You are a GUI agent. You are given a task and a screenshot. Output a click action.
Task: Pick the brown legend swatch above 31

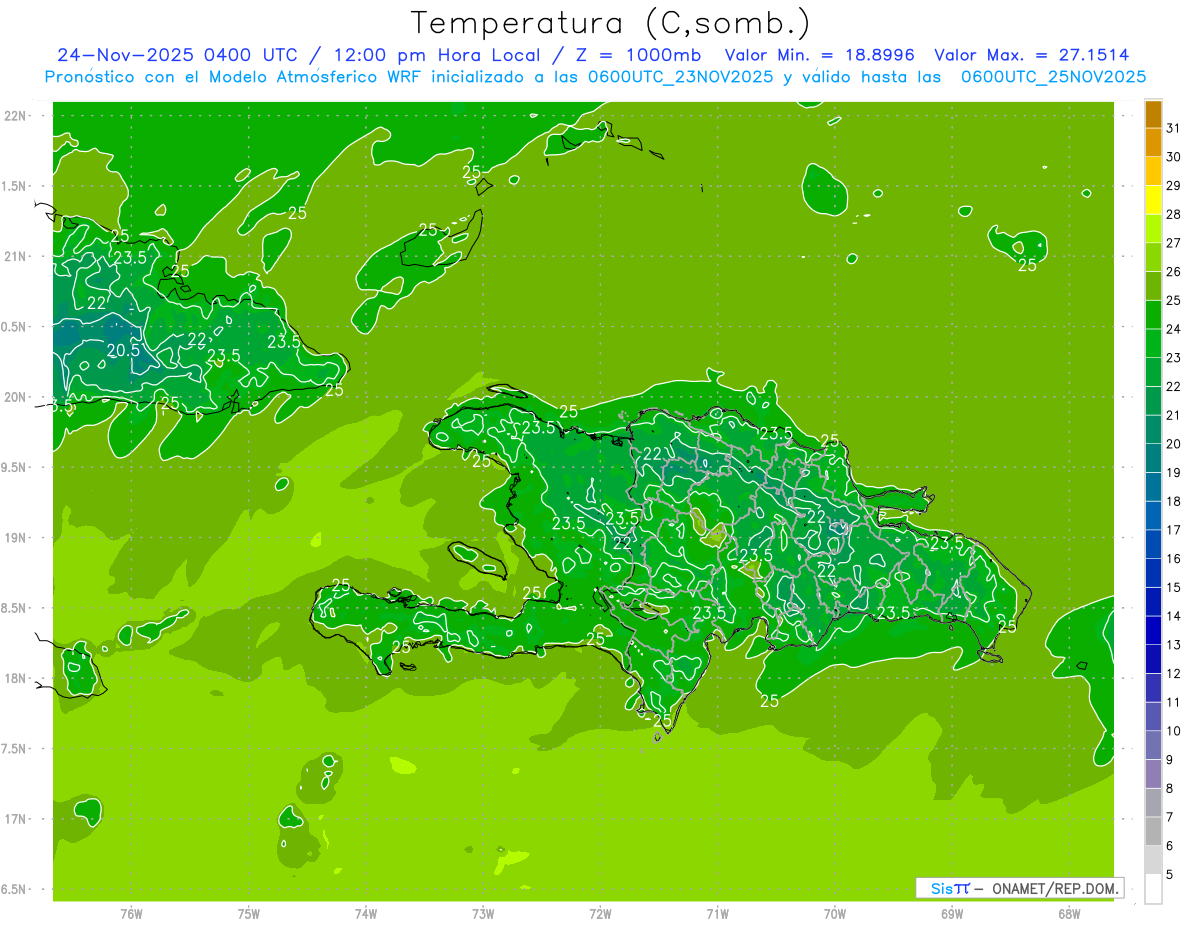point(1153,114)
